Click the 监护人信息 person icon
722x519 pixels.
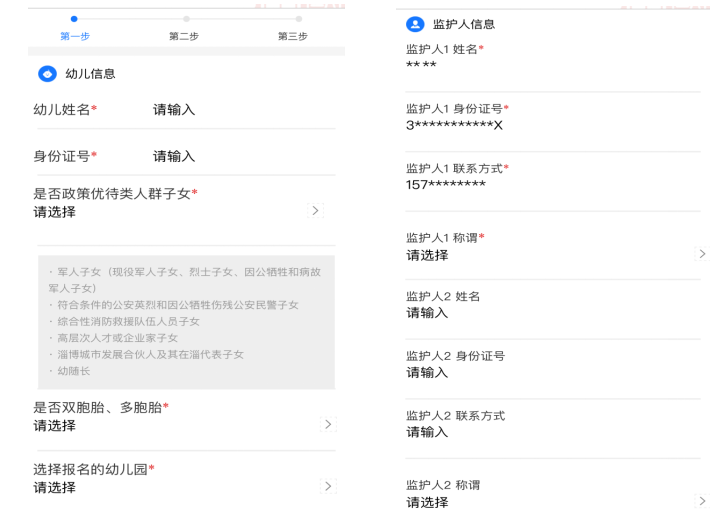pos(415,24)
